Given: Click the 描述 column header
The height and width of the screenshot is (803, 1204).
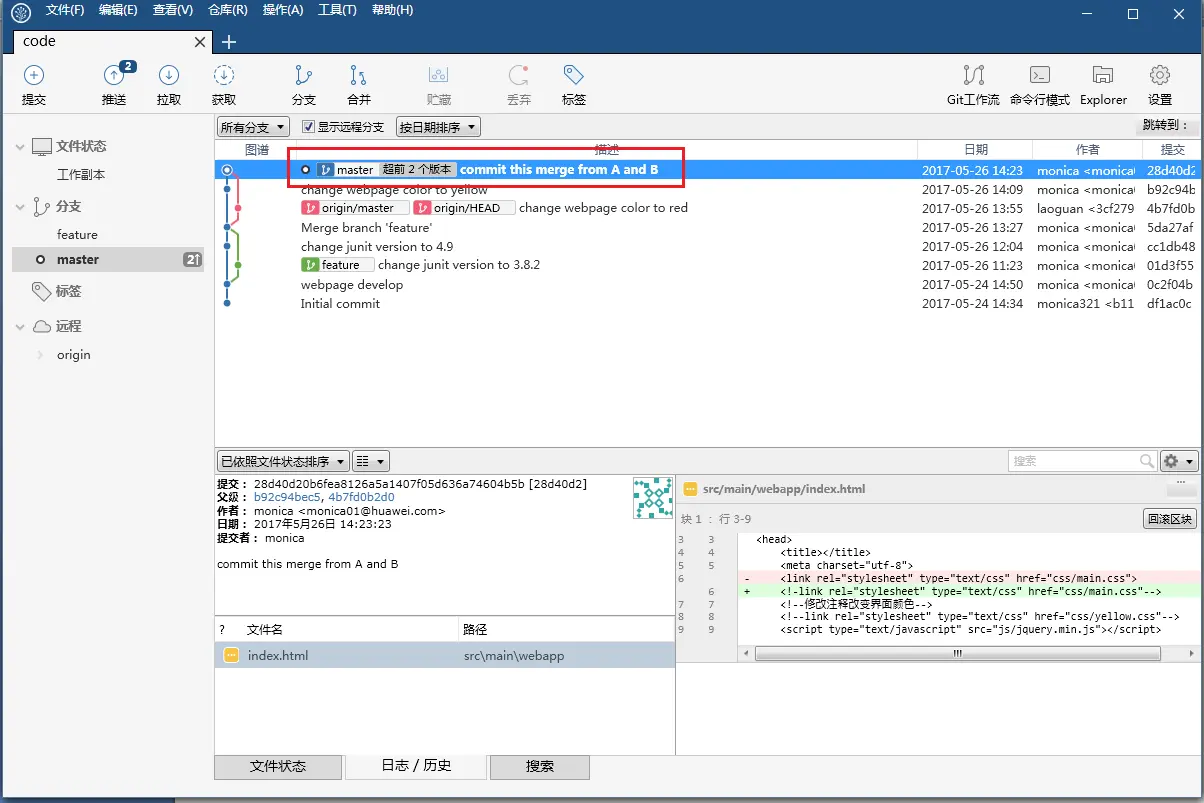Looking at the screenshot, I should coord(607,149).
